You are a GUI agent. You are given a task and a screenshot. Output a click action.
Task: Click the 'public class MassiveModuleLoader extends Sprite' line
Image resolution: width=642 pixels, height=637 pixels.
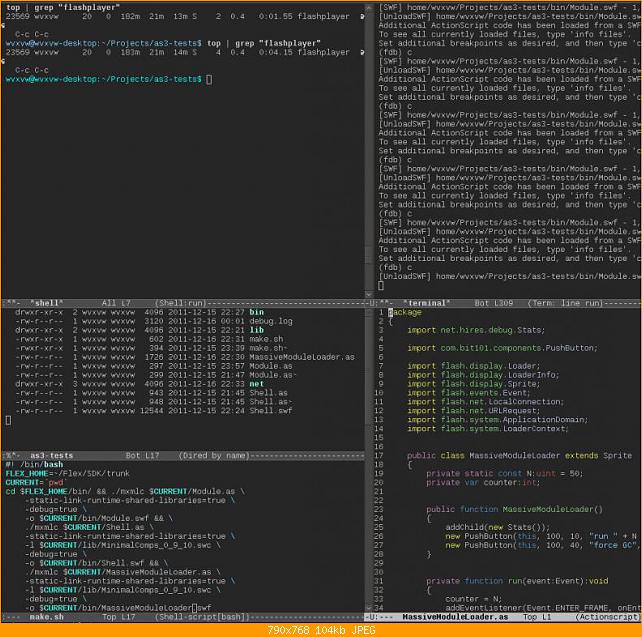tap(519, 456)
